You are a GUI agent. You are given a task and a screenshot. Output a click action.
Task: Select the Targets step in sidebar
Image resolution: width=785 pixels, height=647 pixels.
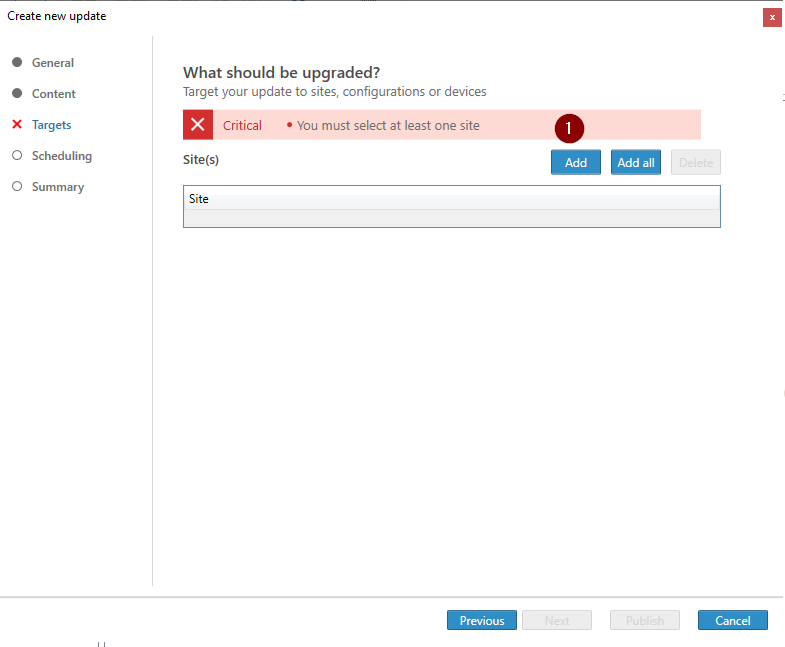52,125
